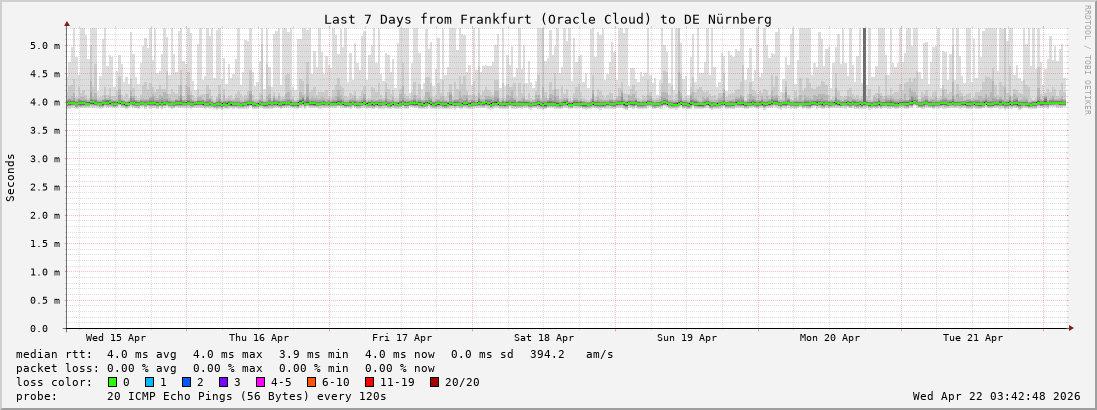Click the graph title Frankfurt to DE Nürnberg
This screenshot has height=410, width=1097.
pyautogui.click(x=547, y=19)
